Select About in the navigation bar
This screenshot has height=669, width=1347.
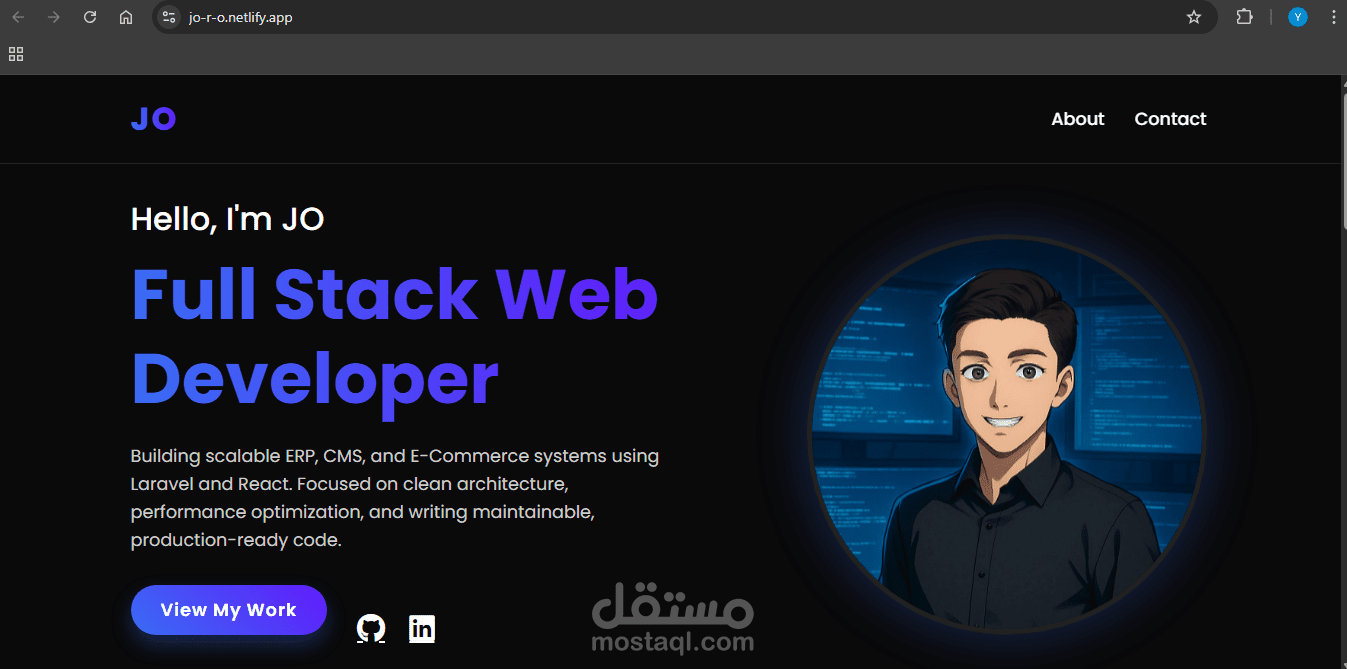1077,118
